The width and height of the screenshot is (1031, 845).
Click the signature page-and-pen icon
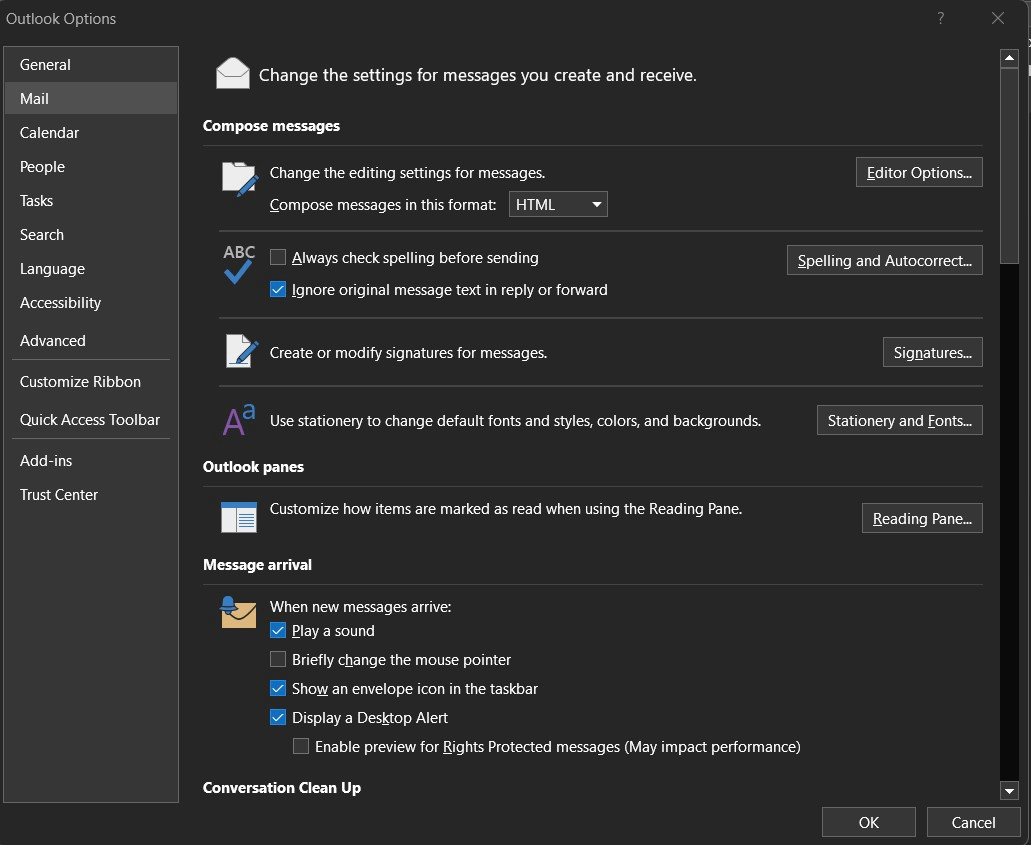pos(240,352)
